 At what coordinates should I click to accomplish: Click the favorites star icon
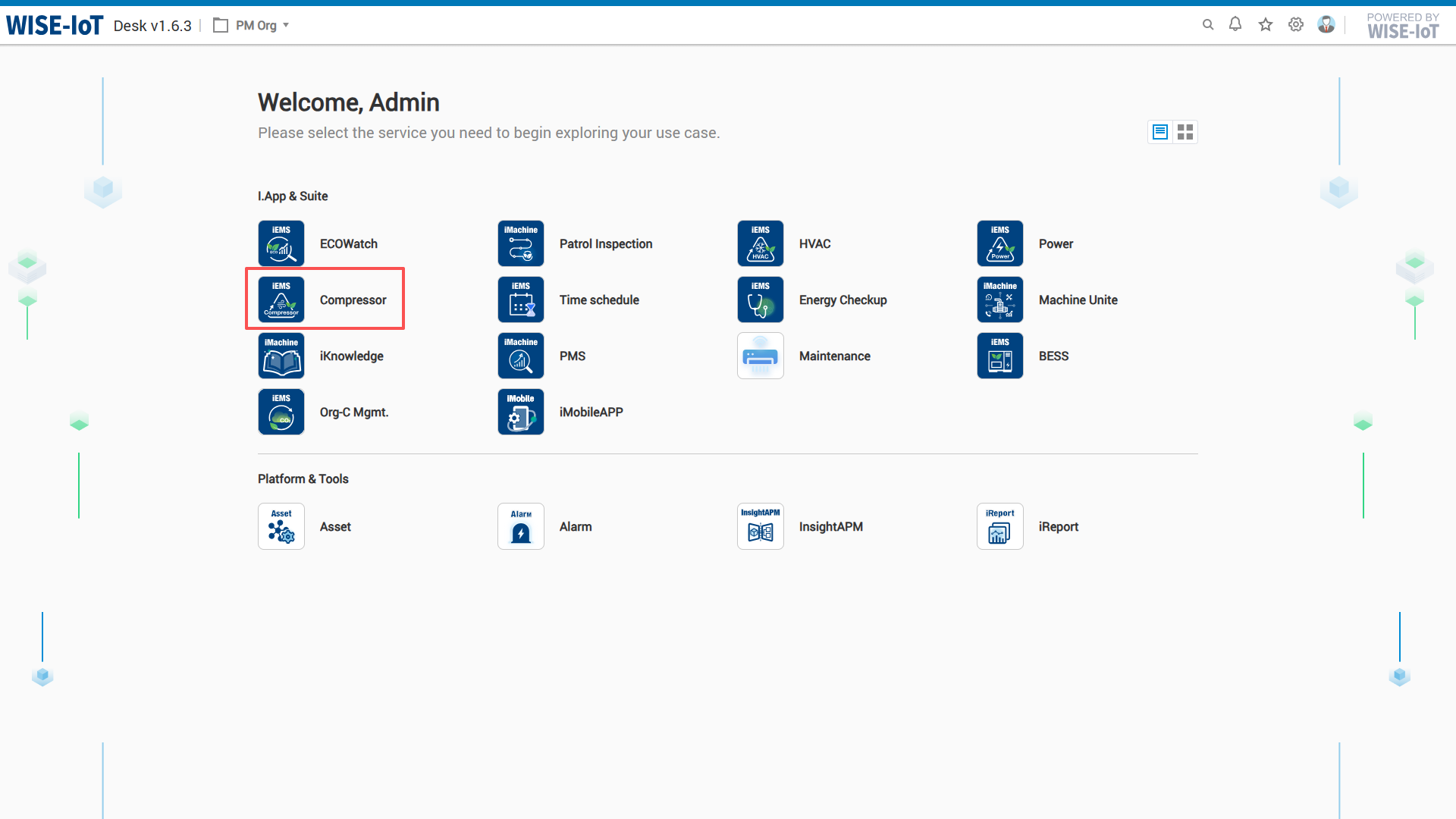(x=1265, y=25)
